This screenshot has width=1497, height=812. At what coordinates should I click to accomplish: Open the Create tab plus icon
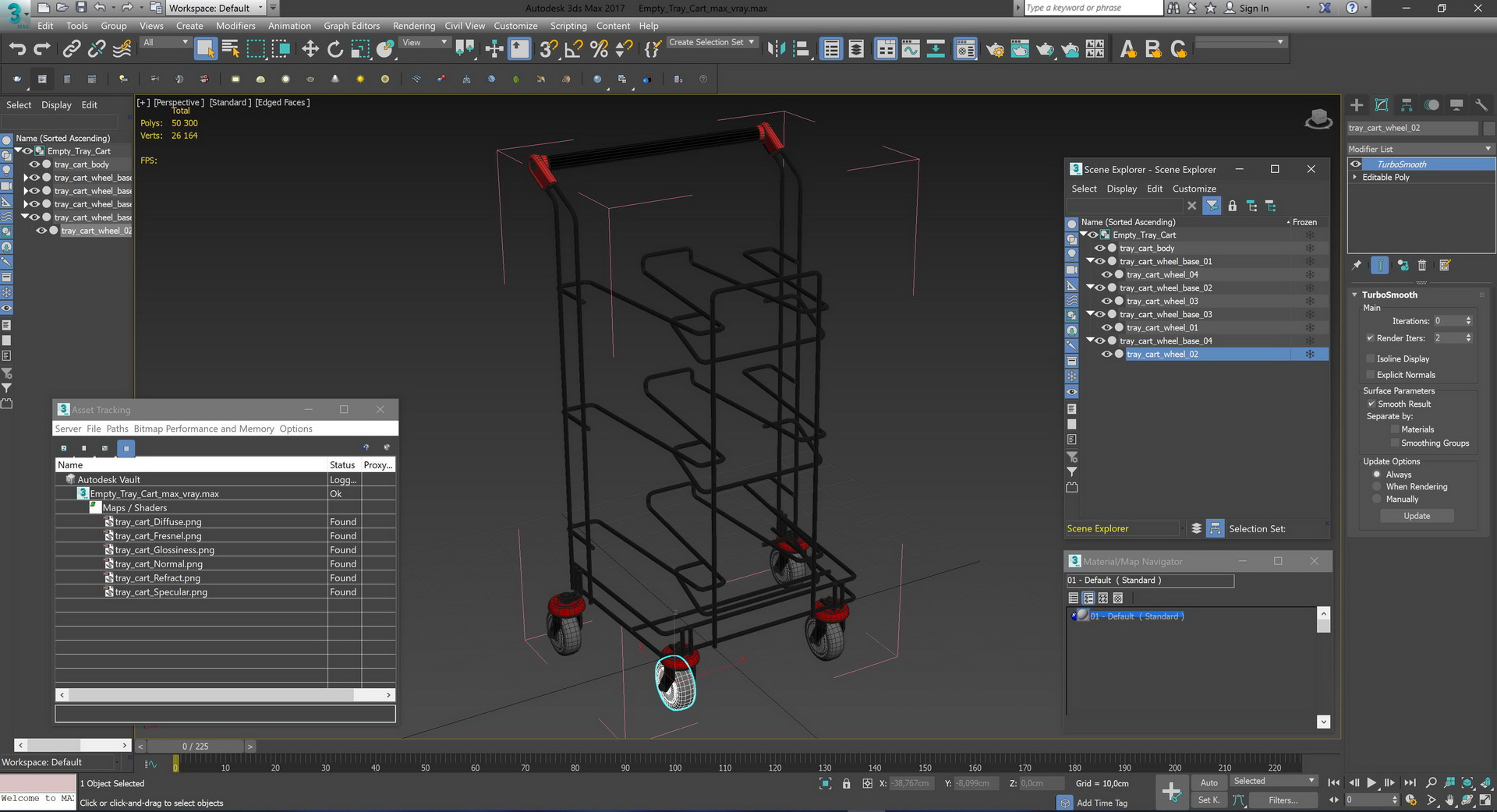(1357, 104)
